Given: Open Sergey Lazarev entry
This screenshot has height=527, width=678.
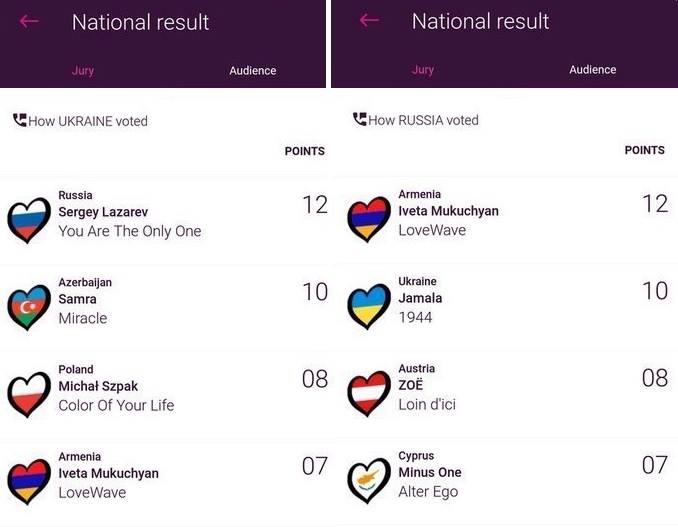Looking at the screenshot, I should pos(130,213).
